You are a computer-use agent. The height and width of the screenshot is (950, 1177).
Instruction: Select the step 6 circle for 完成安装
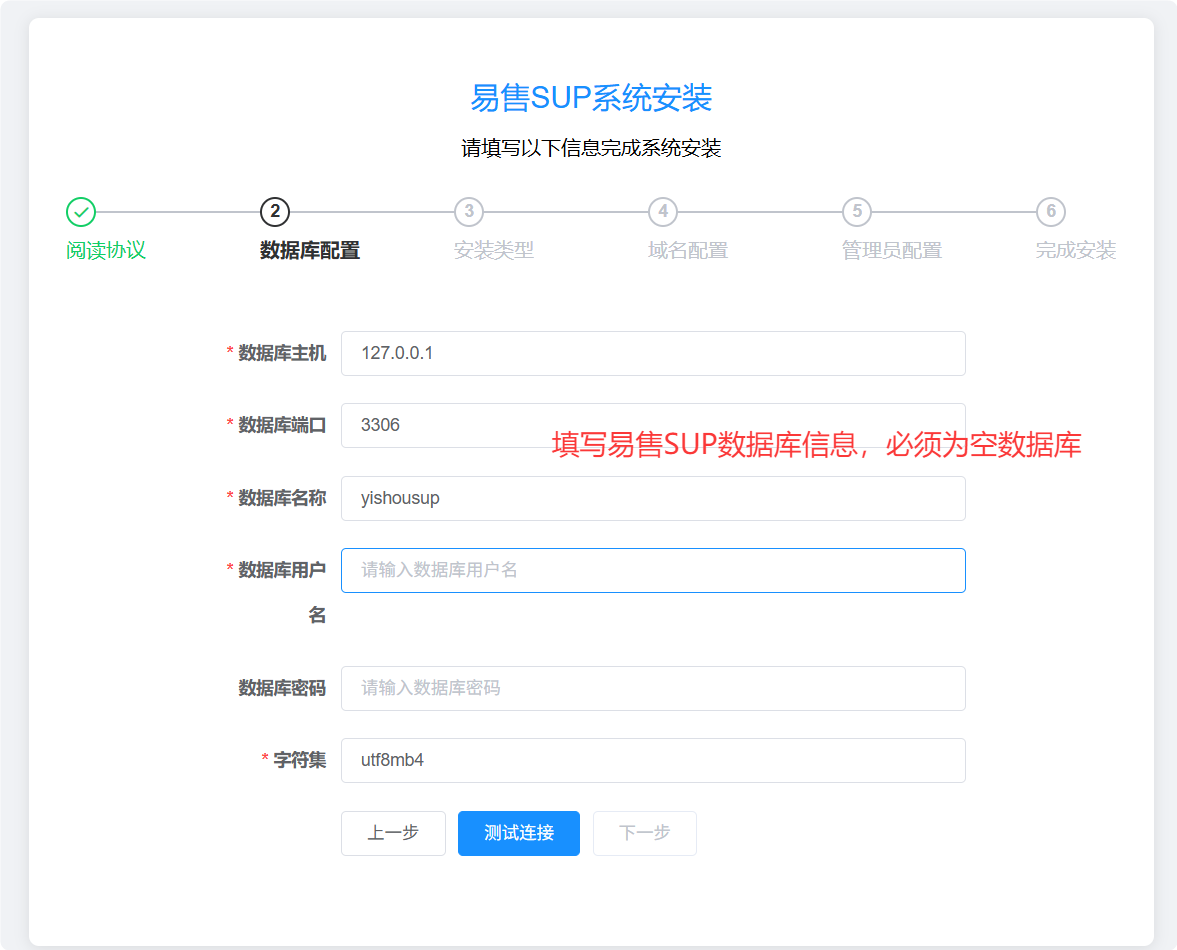tap(1050, 212)
